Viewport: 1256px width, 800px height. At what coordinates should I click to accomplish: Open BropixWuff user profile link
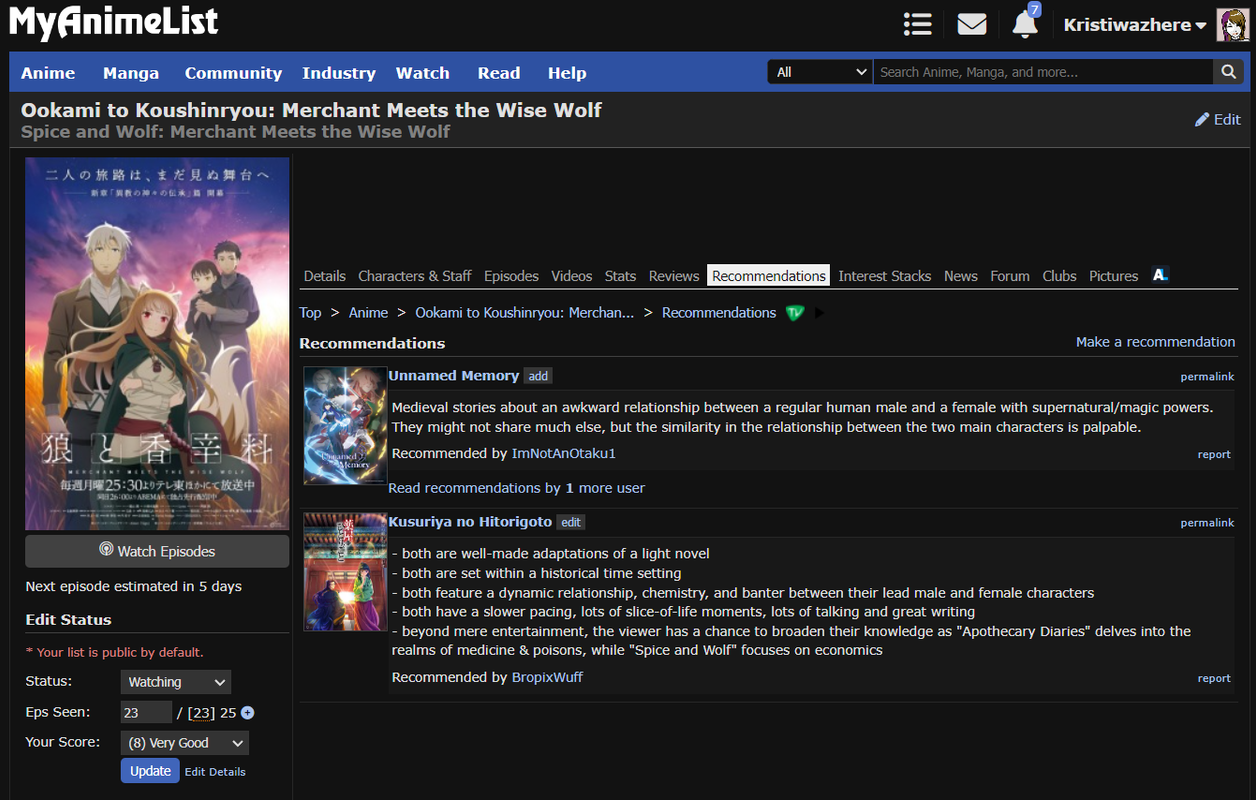[x=547, y=677]
